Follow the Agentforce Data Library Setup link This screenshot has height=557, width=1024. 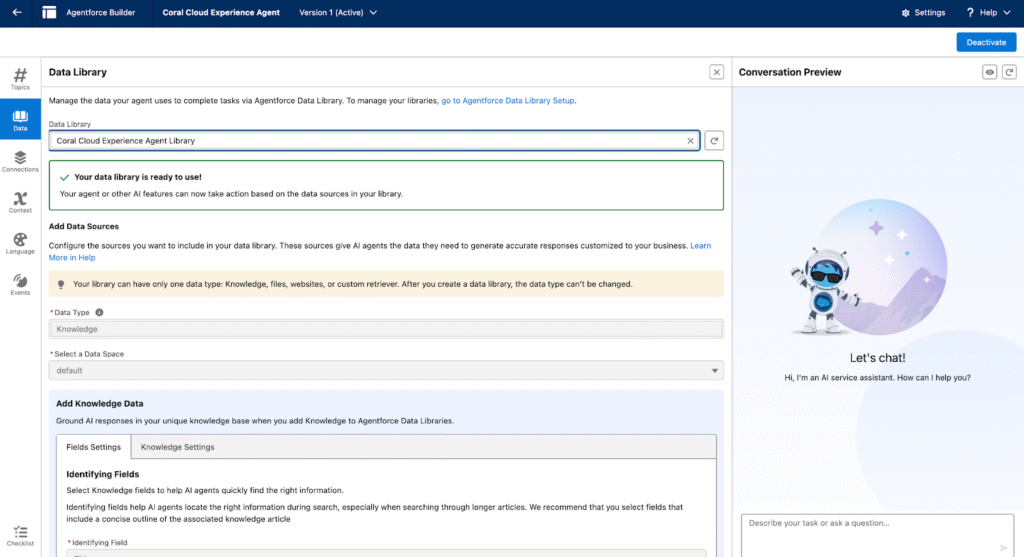[x=508, y=100]
